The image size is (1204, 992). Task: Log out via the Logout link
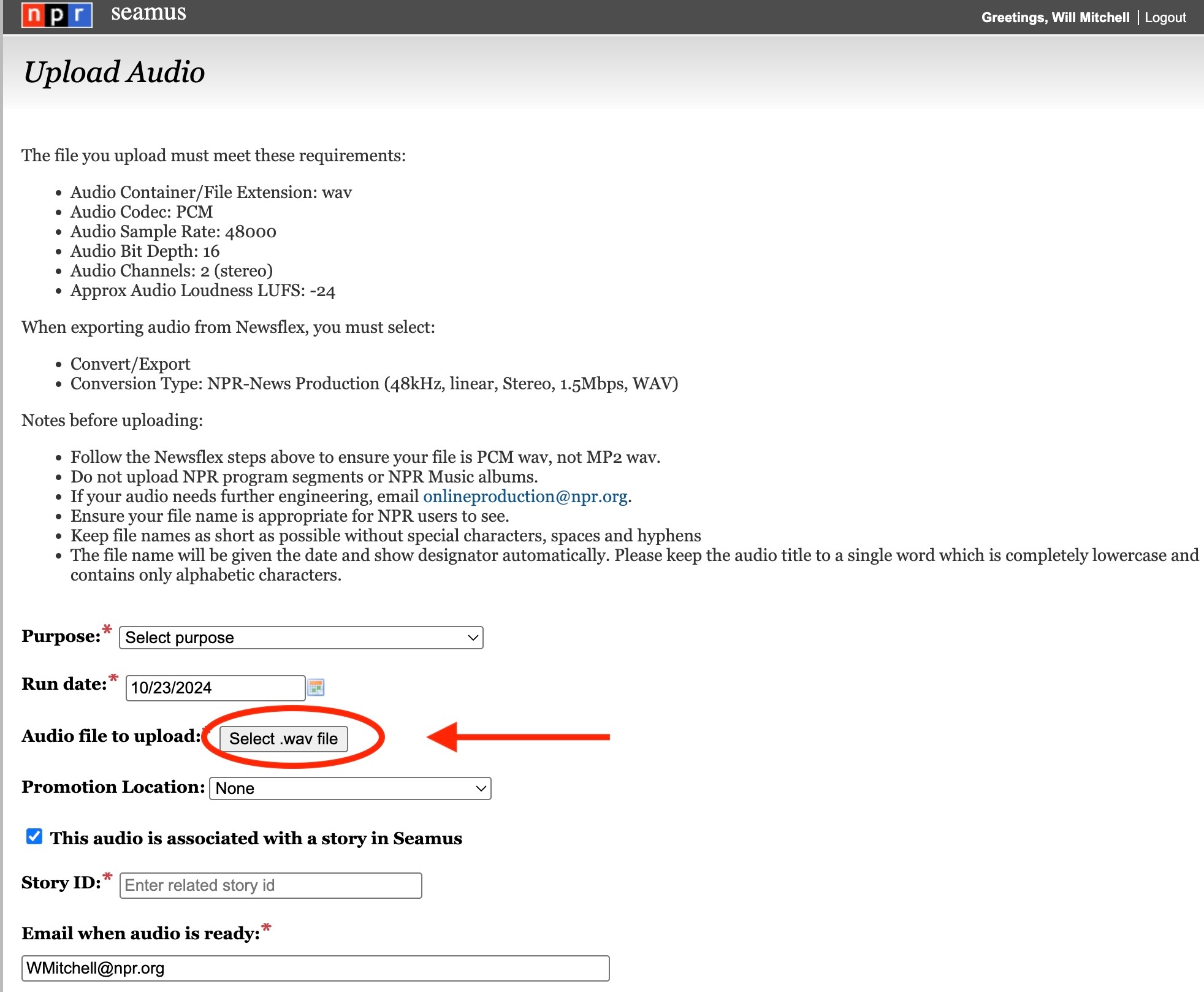(x=1165, y=17)
